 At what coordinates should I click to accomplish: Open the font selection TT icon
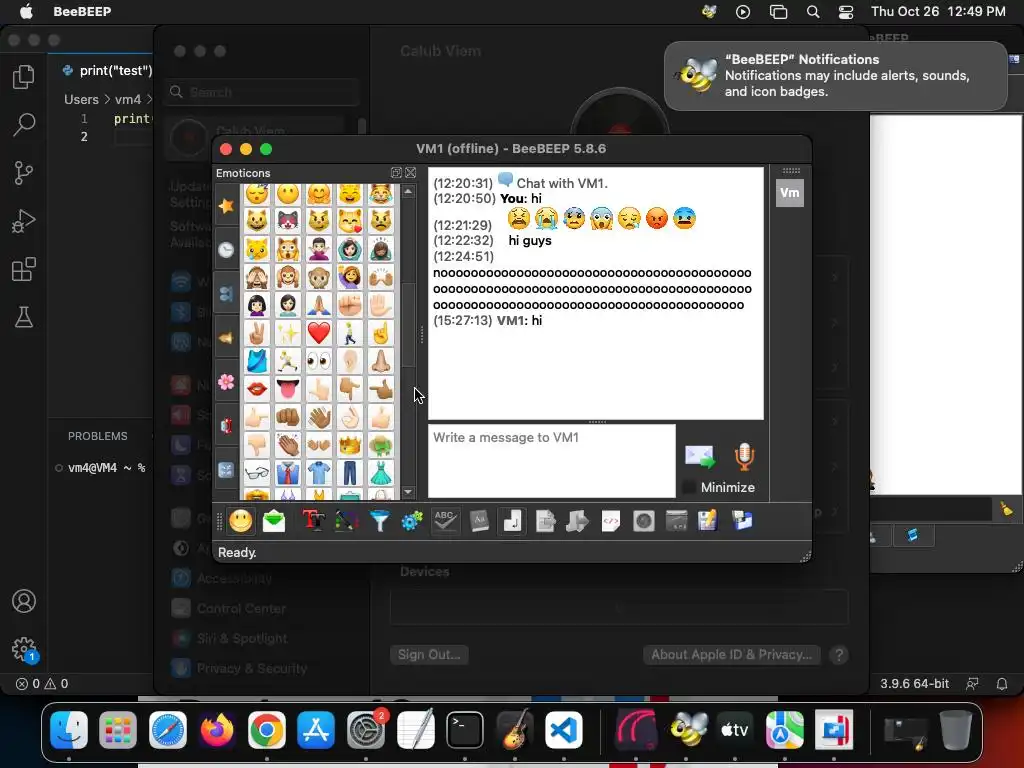coord(313,521)
